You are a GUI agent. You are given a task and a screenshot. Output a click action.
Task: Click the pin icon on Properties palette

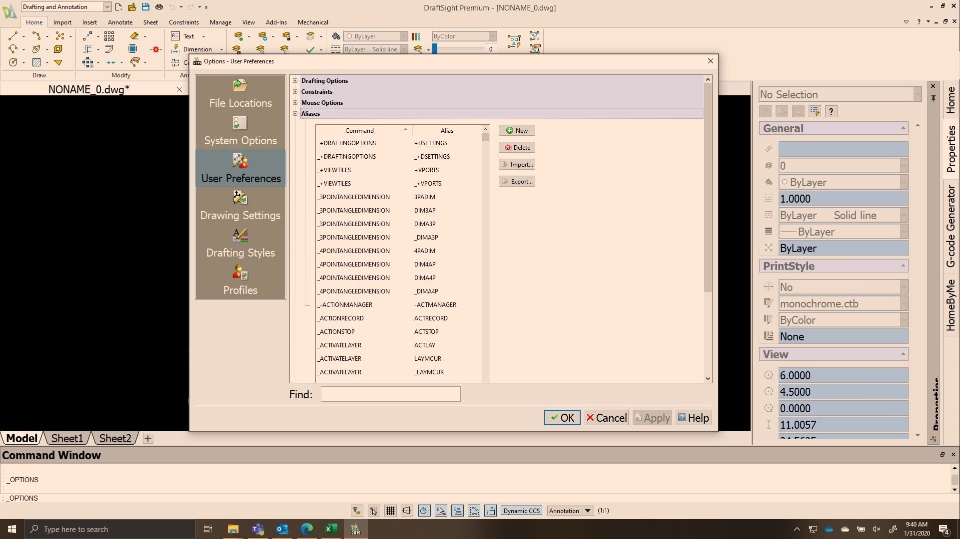coord(933,98)
